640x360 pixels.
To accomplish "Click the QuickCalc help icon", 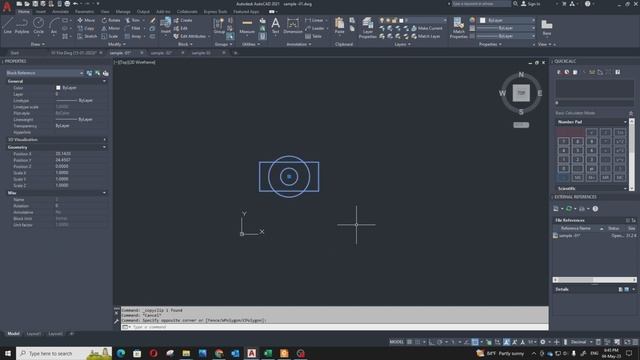I will click(618, 72).
